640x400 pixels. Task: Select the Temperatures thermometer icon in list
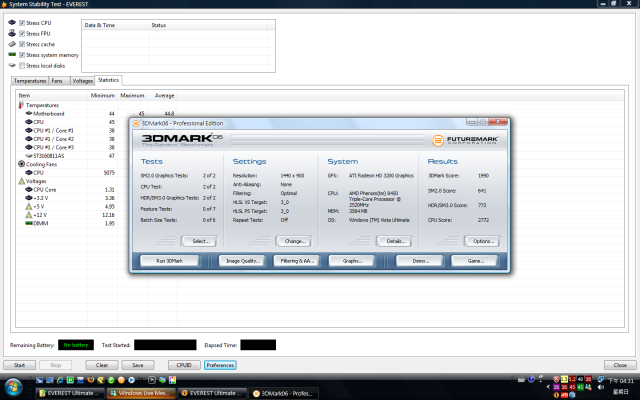(21, 105)
